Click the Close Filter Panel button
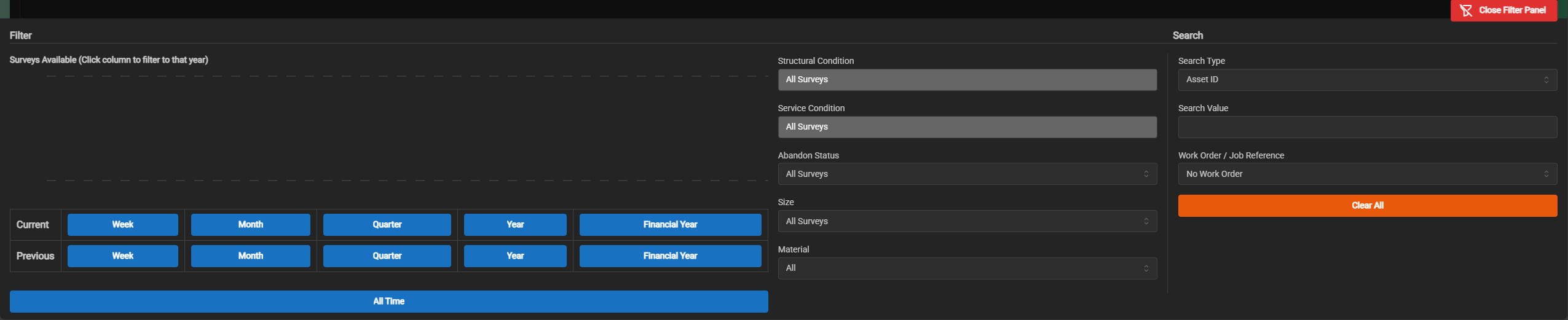The height and width of the screenshot is (320, 1568). tap(1503, 10)
